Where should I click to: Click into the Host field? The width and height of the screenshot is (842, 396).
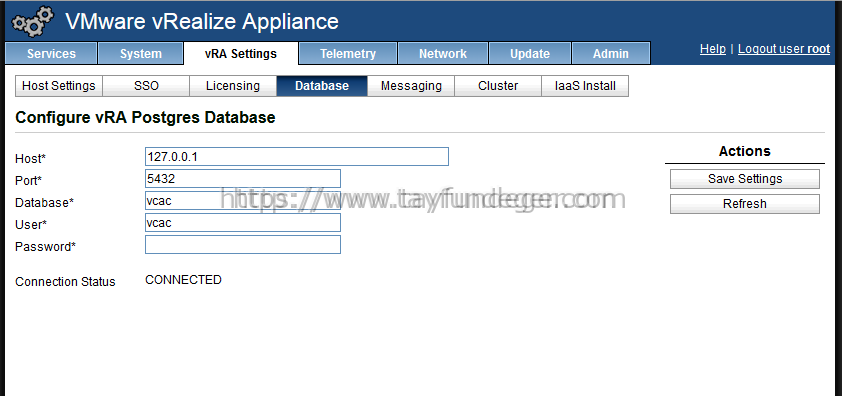297,156
